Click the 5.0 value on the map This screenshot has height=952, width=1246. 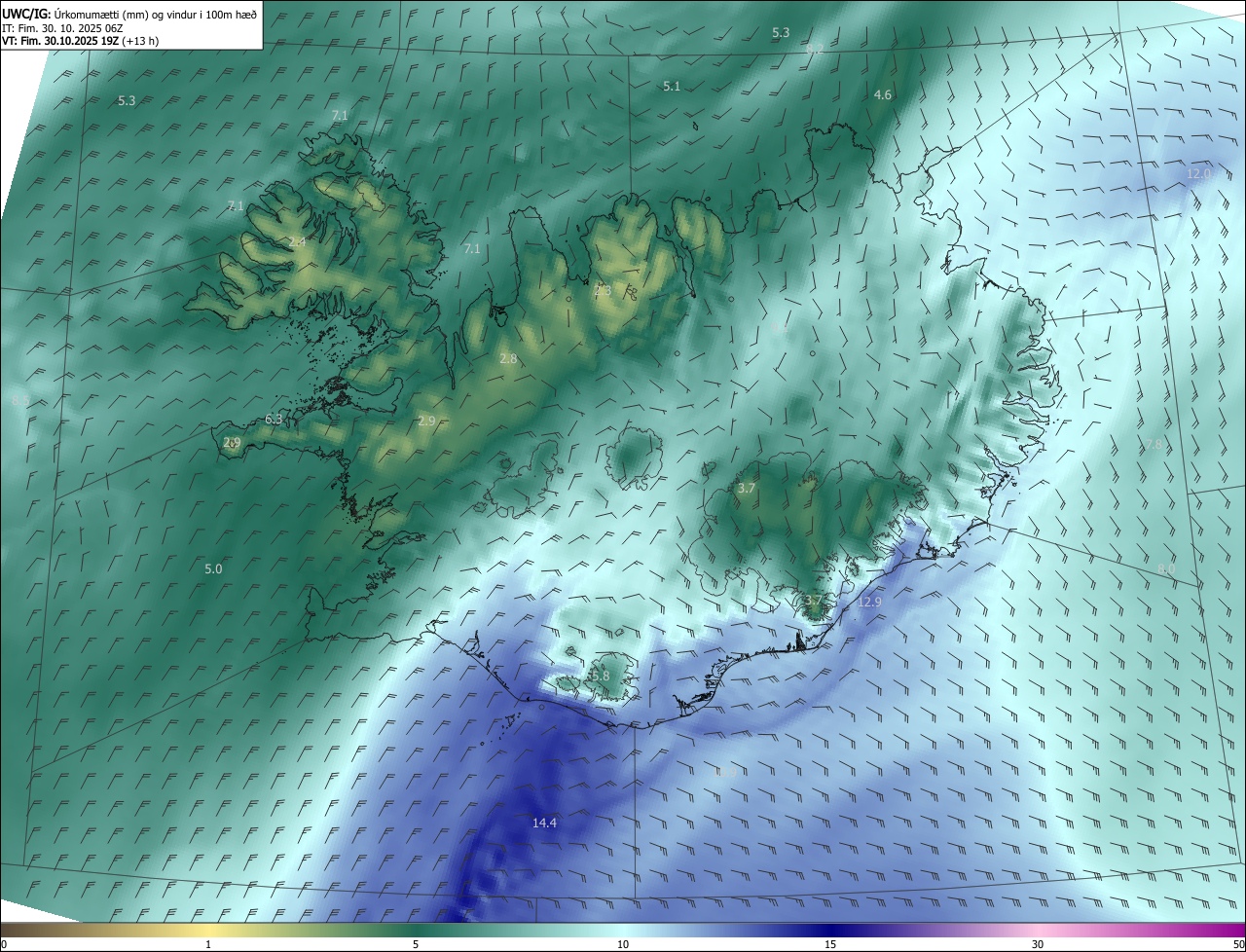tap(213, 568)
